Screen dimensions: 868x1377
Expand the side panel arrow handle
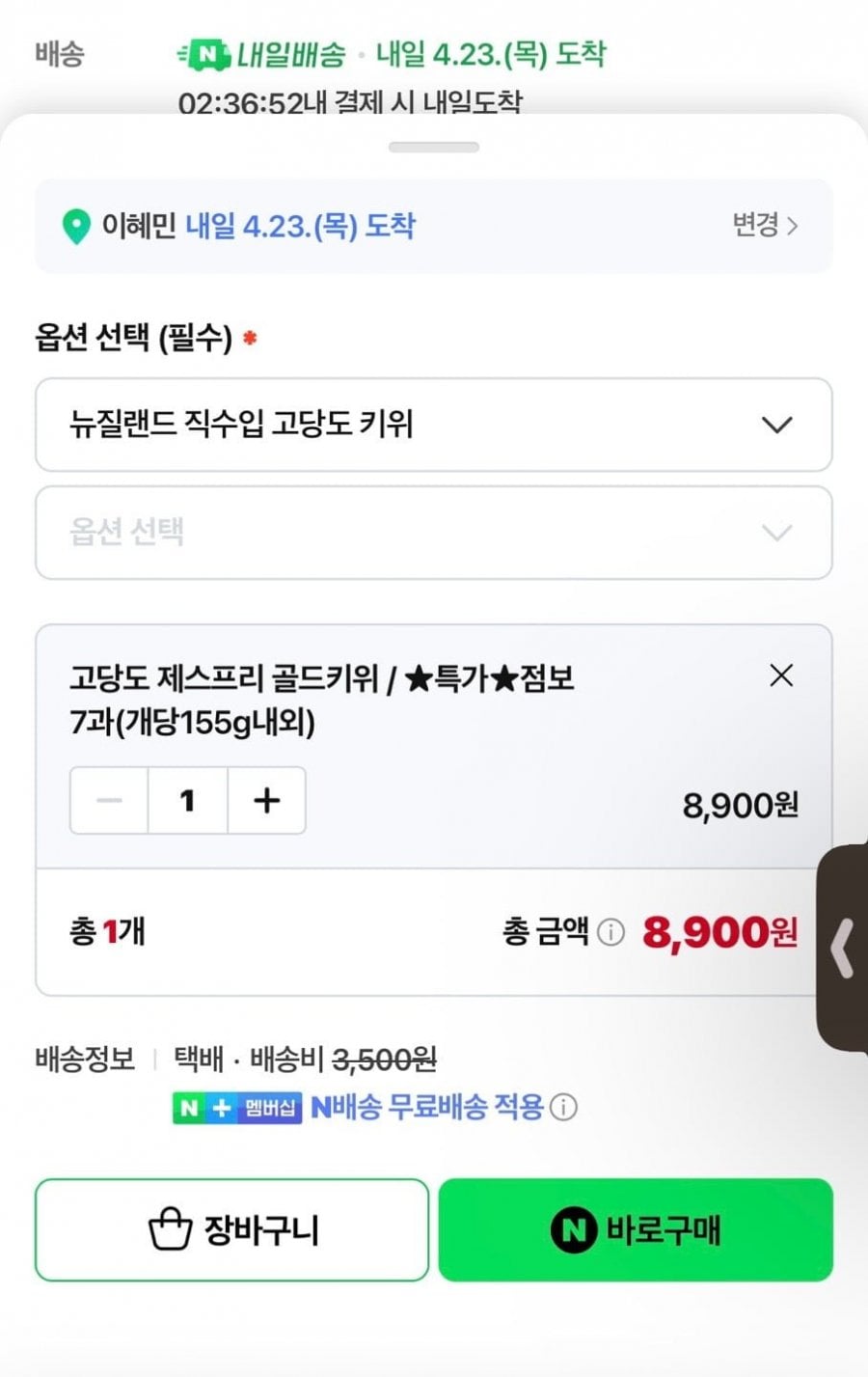click(x=843, y=949)
